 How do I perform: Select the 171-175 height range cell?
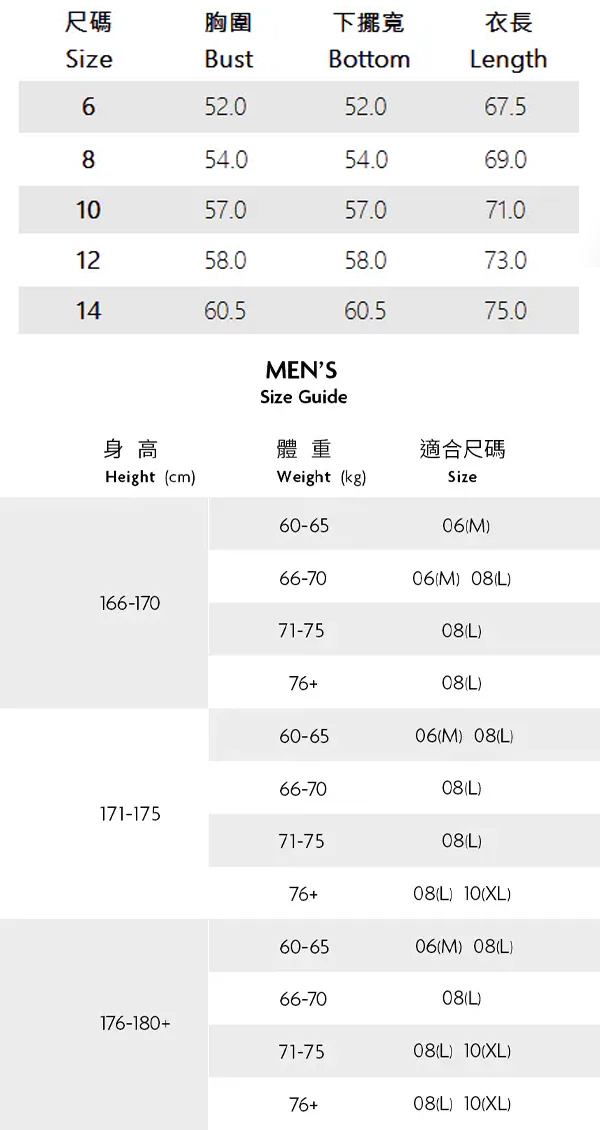click(x=130, y=814)
